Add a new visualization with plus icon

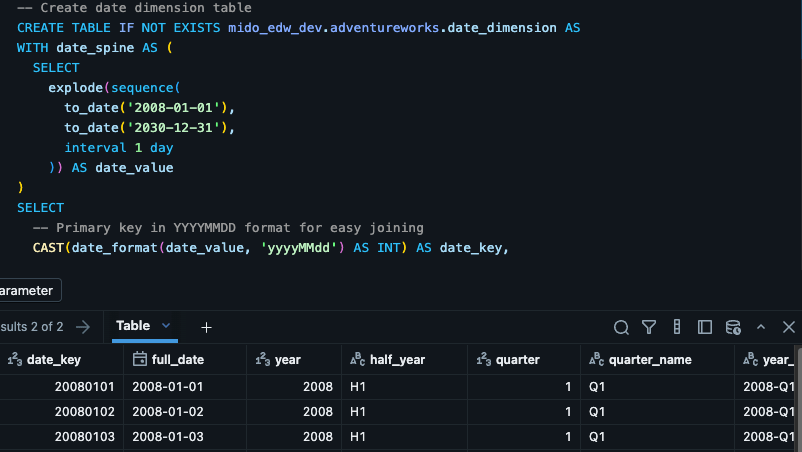[206, 327]
